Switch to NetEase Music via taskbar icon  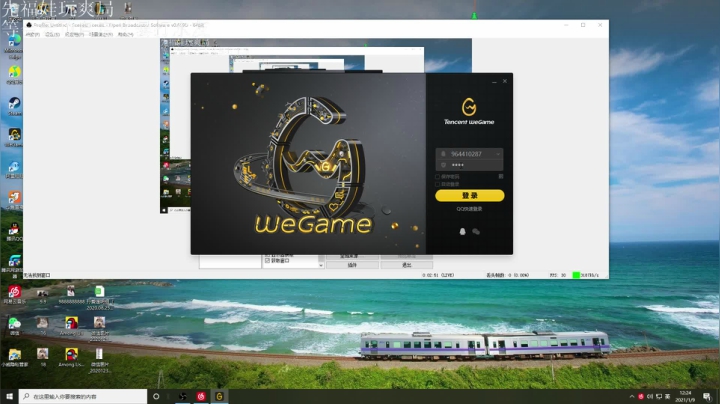click(201, 396)
